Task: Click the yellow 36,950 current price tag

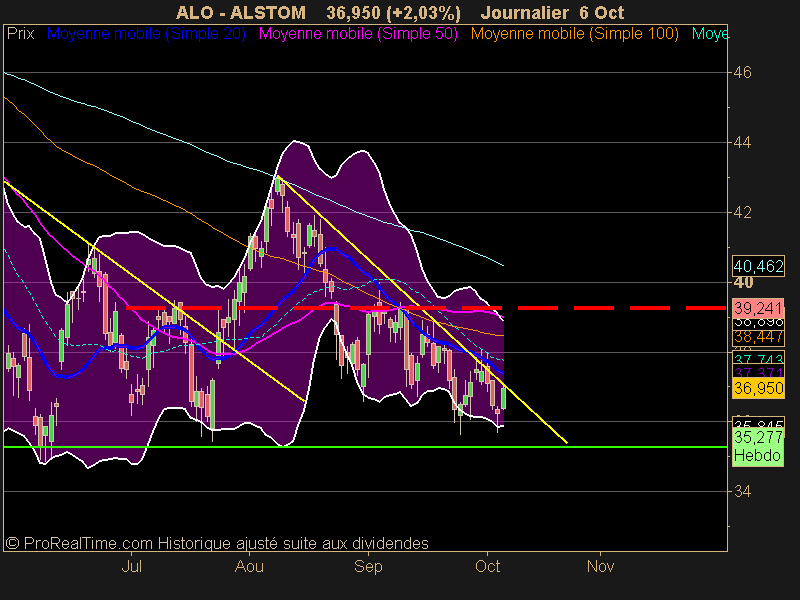Action: pos(758,389)
